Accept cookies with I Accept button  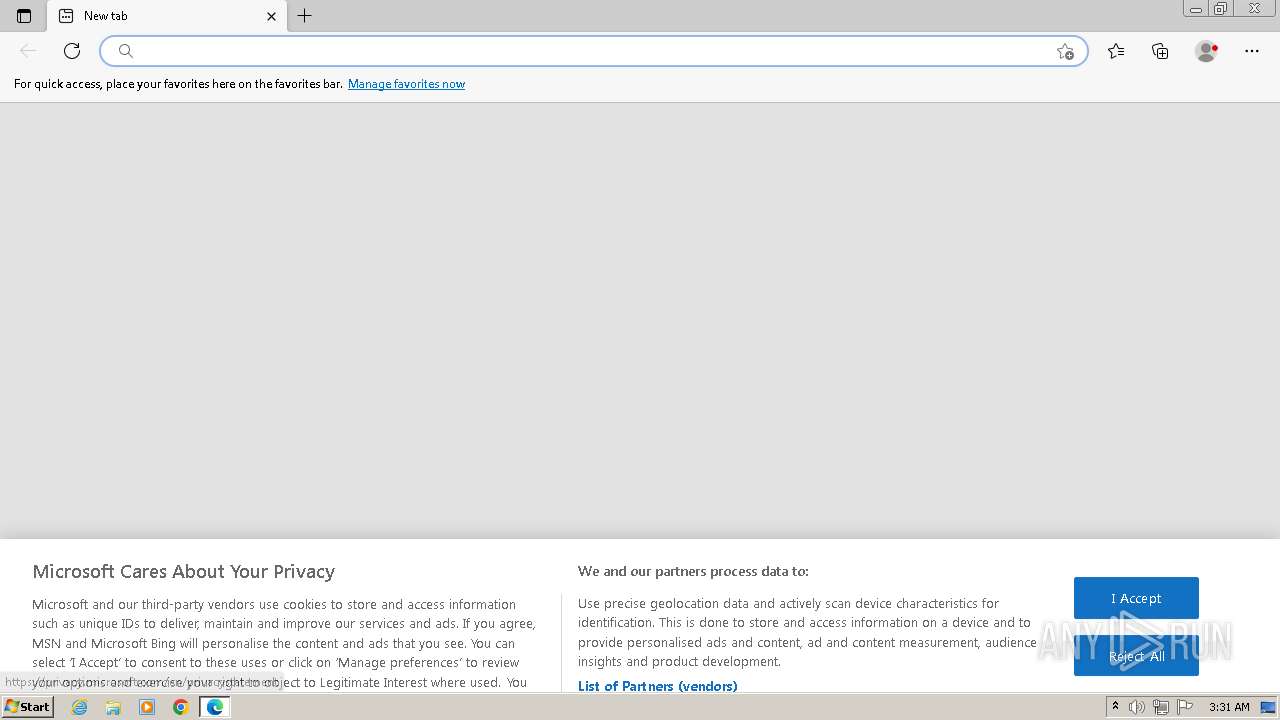pyautogui.click(x=1136, y=598)
